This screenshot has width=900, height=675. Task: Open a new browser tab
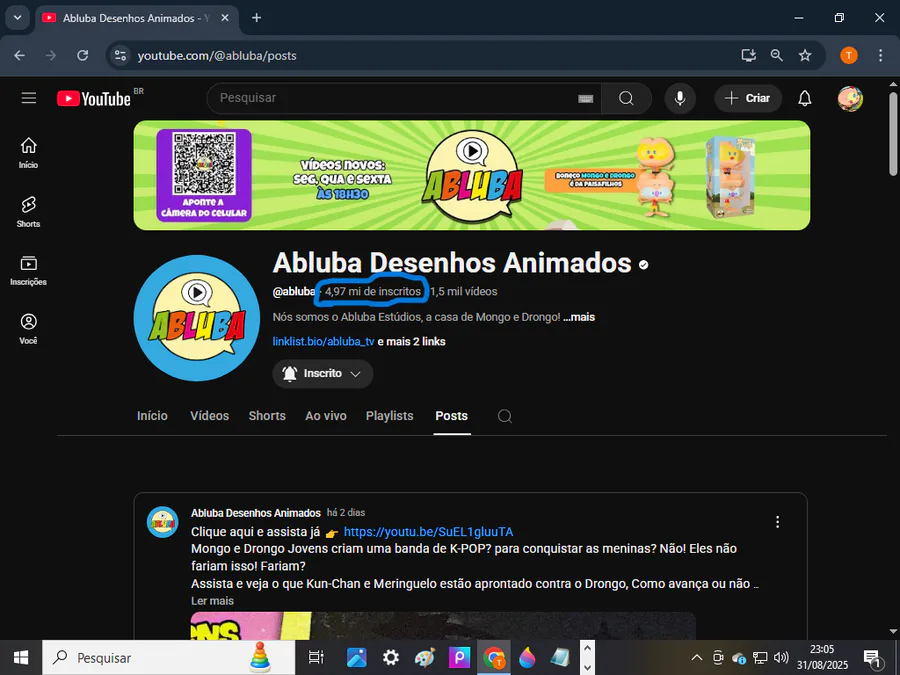coord(257,18)
